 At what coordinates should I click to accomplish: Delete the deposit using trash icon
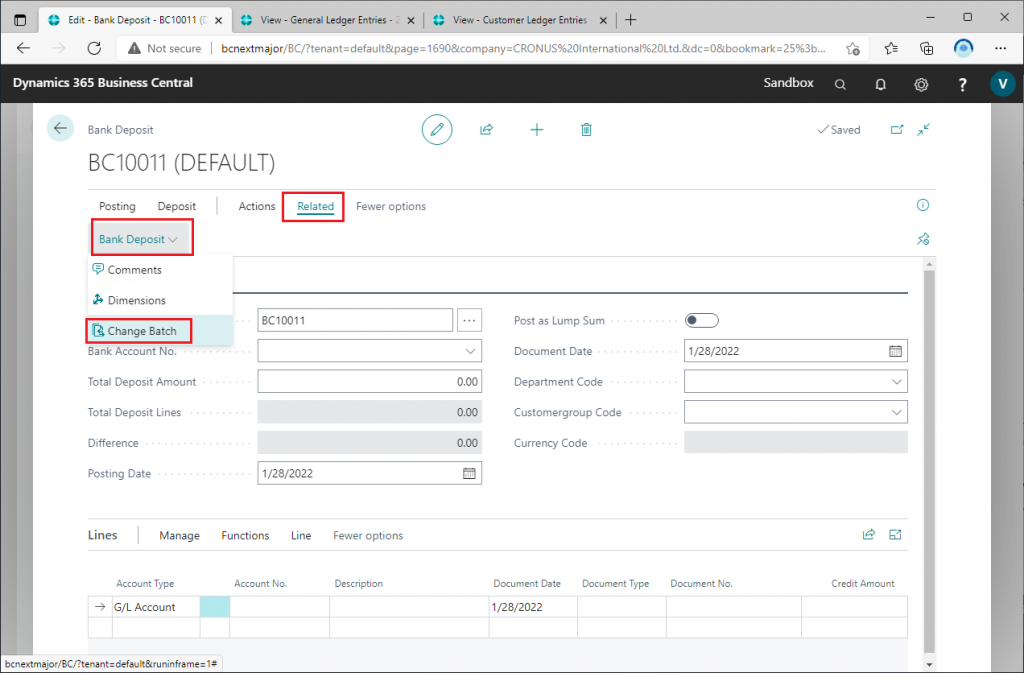pyautogui.click(x=586, y=129)
